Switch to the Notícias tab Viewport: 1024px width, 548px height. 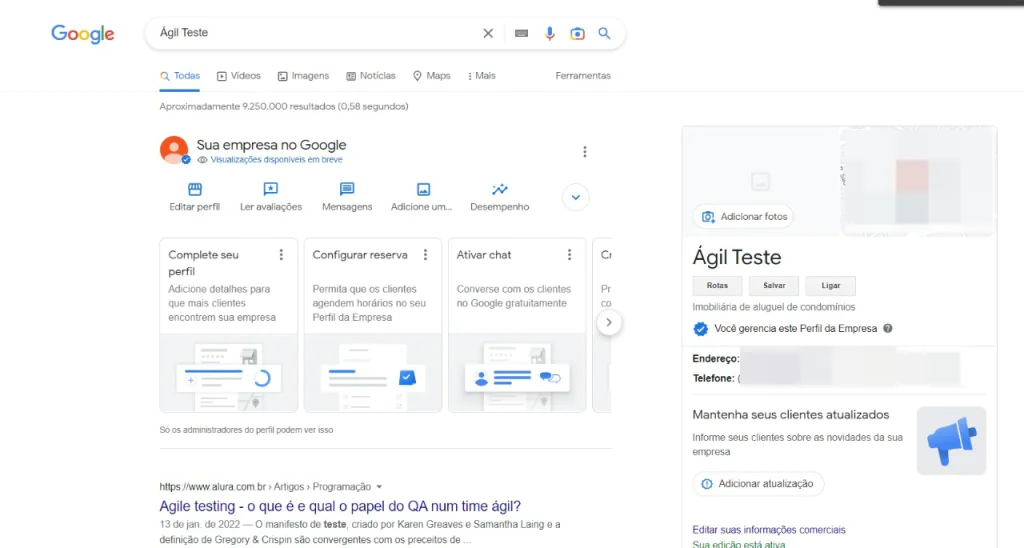(x=370, y=76)
